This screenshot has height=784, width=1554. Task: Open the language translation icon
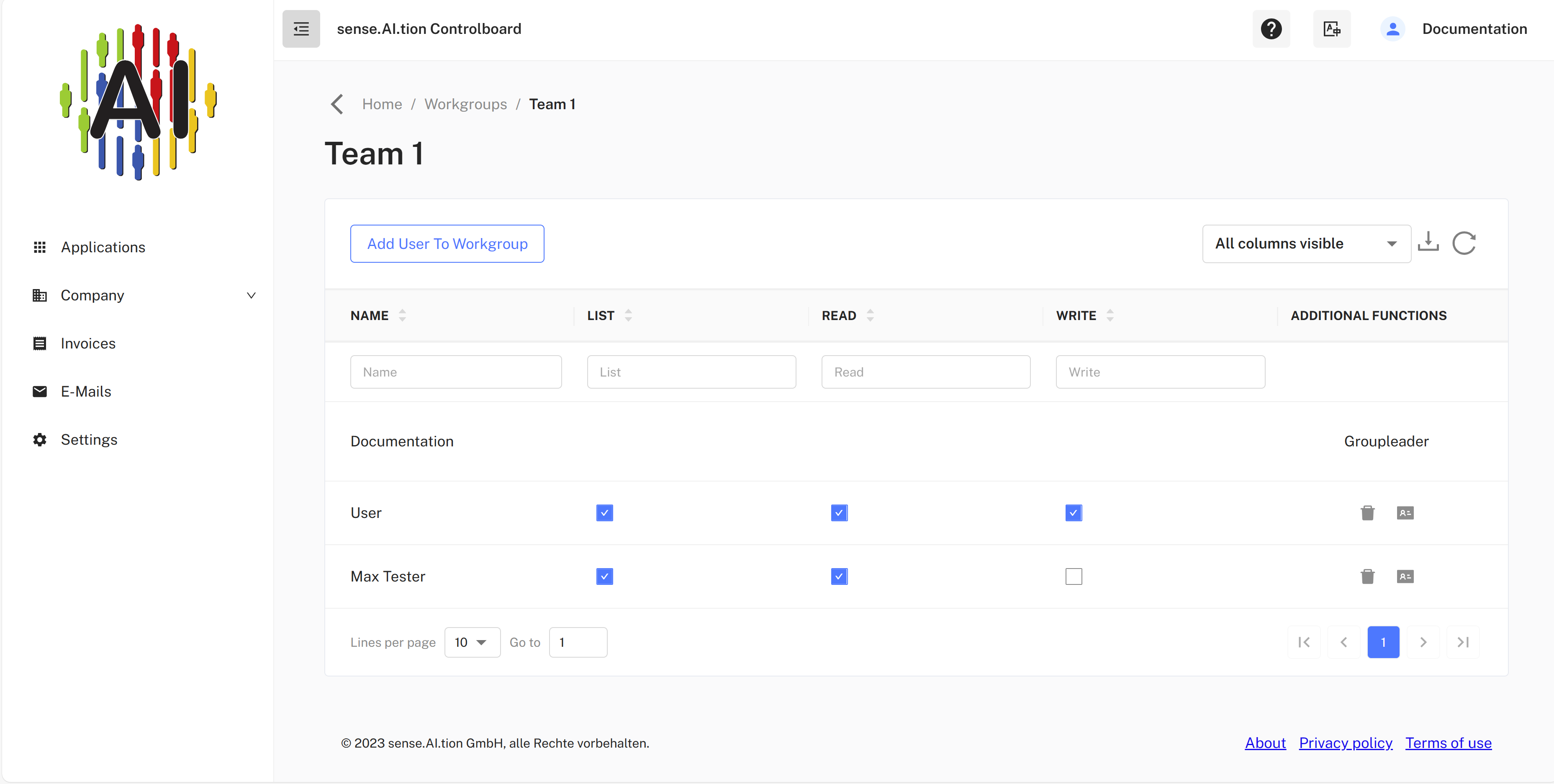pos(1332,29)
